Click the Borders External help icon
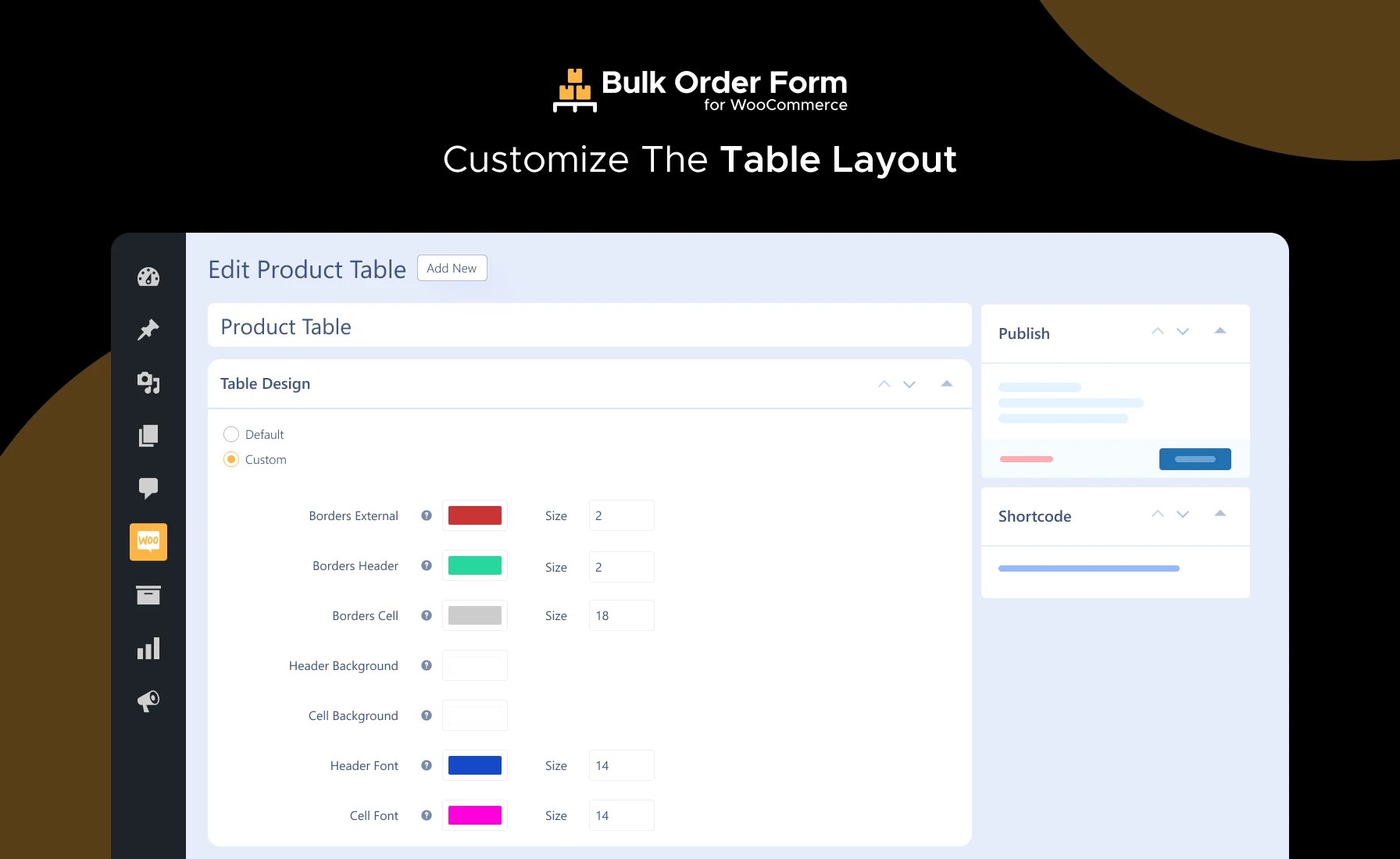This screenshot has height=859, width=1400. click(426, 515)
